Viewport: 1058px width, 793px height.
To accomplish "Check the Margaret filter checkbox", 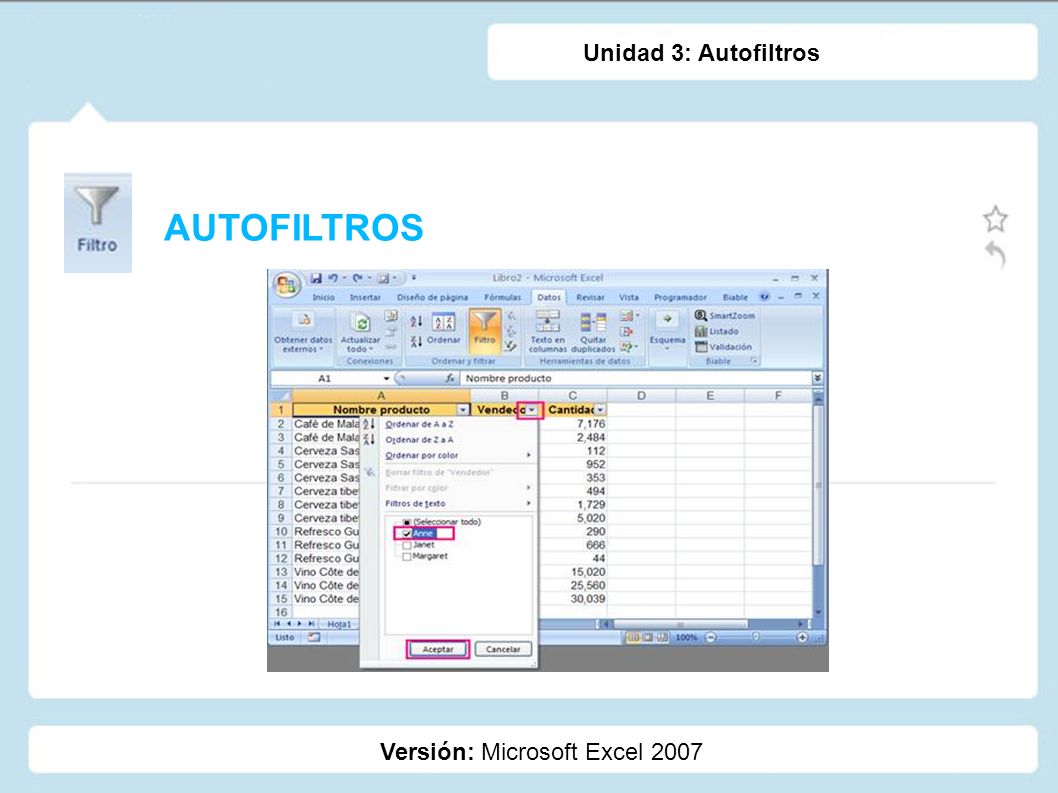I will point(407,557).
